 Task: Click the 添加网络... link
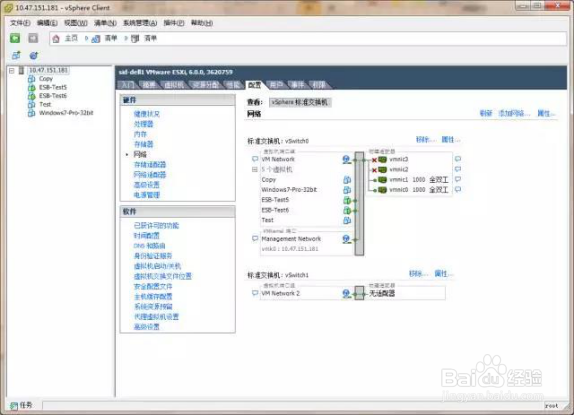click(x=514, y=113)
